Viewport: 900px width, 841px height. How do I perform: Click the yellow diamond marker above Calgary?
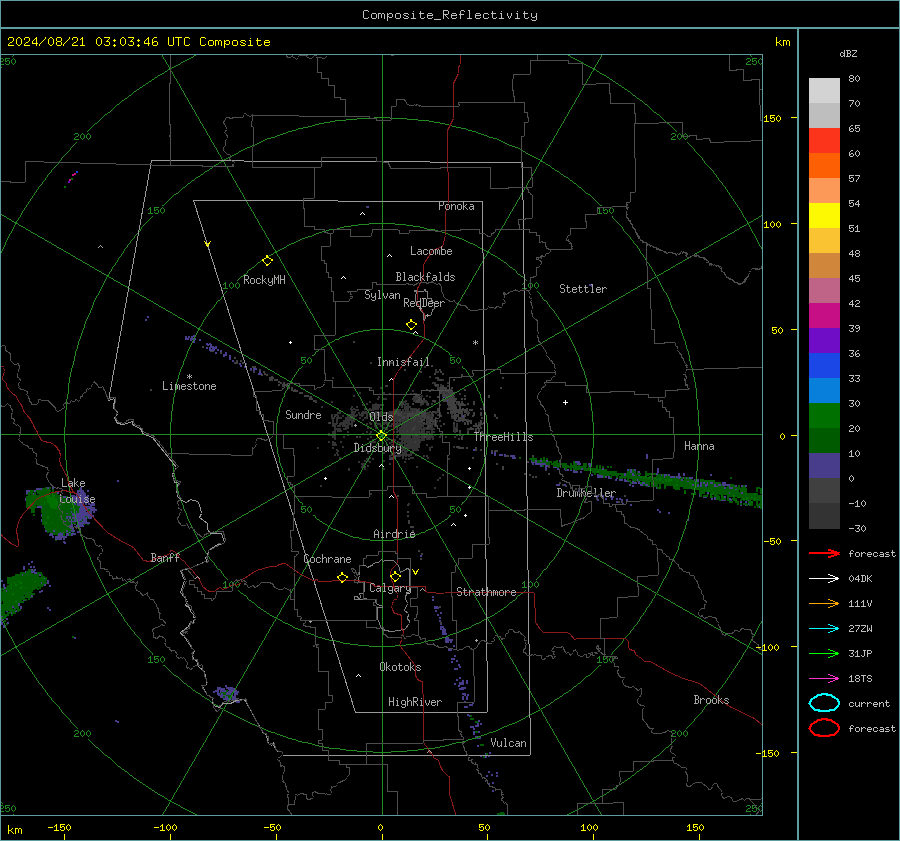395,576
